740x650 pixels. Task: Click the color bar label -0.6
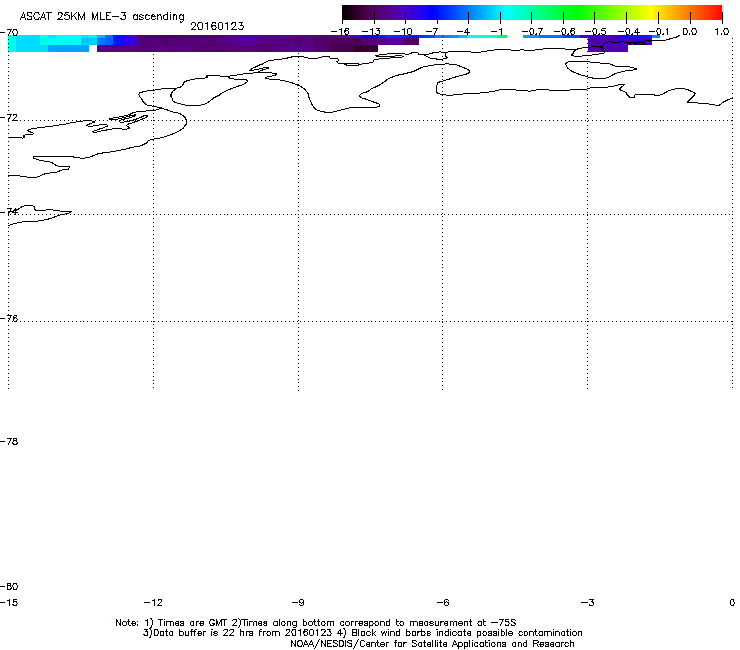(564, 31)
